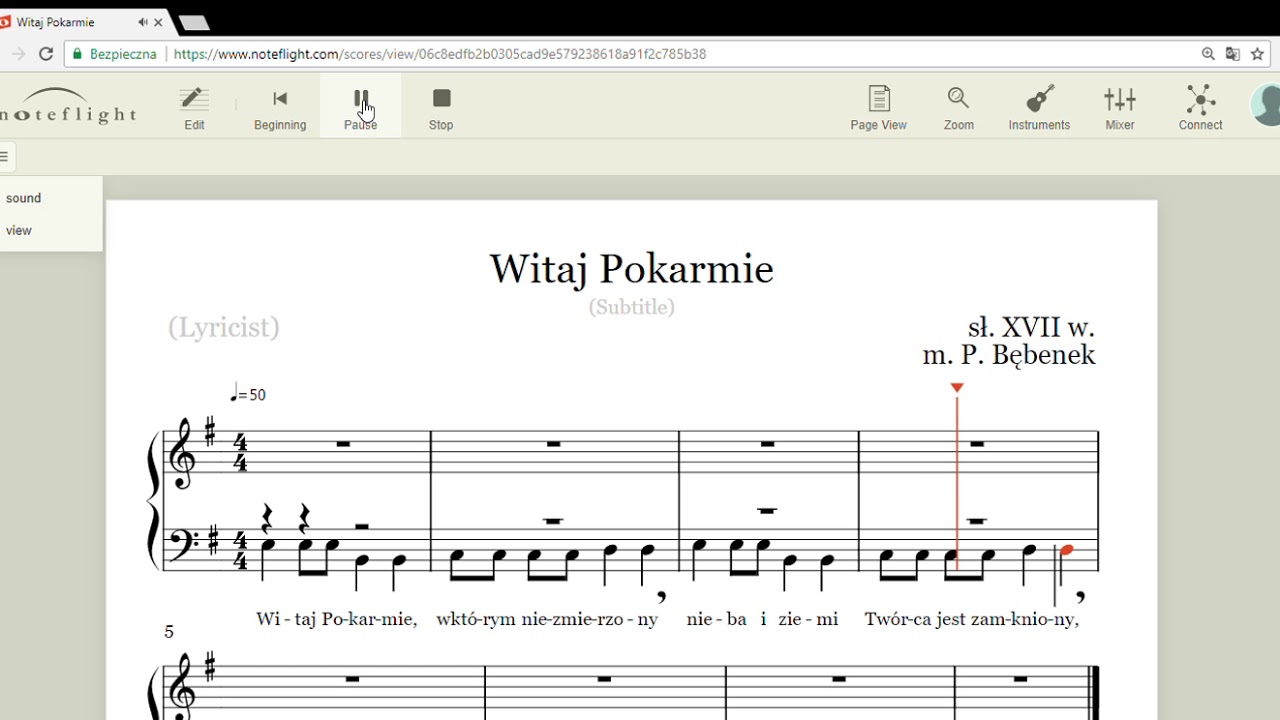1280x720 pixels.
Task: Stop the score playback
Action: pos(441,108)
